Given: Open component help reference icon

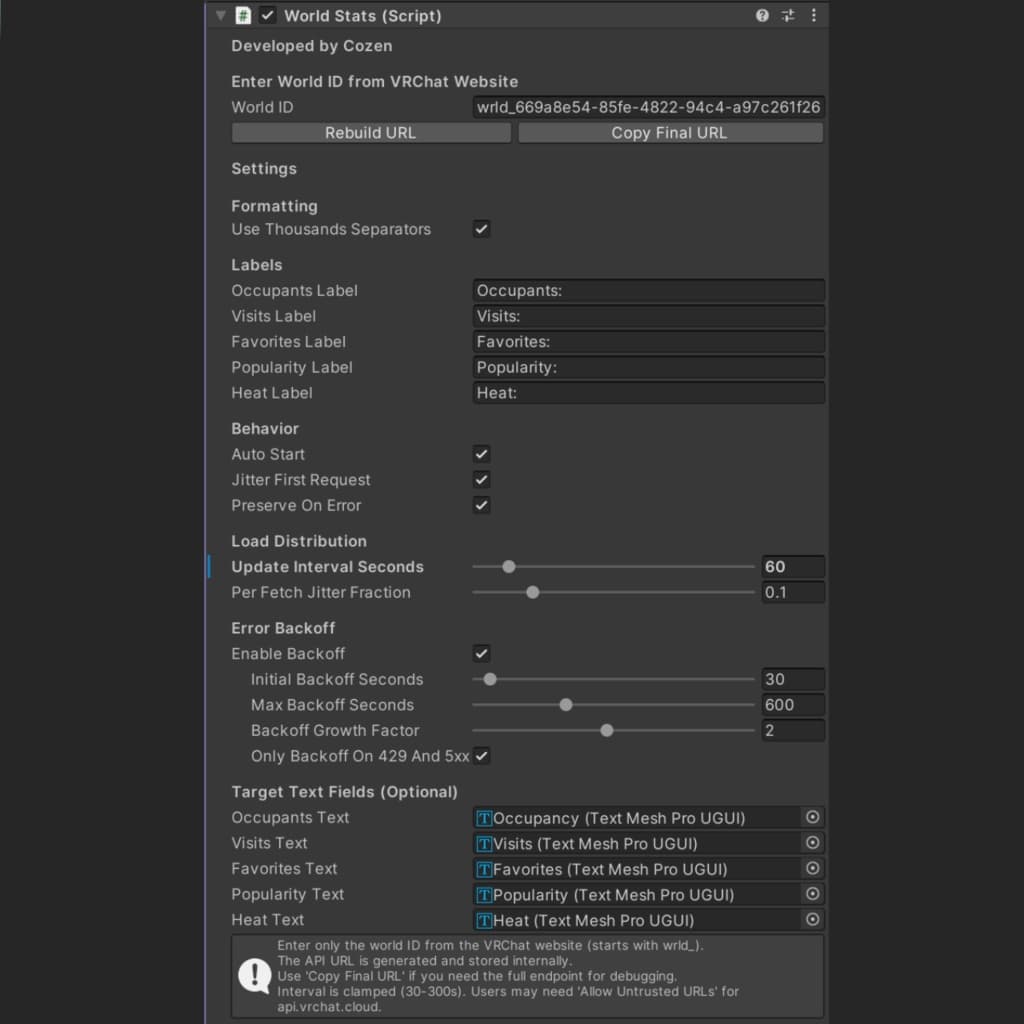Looking at the screenshot, I should coord(762,15).
